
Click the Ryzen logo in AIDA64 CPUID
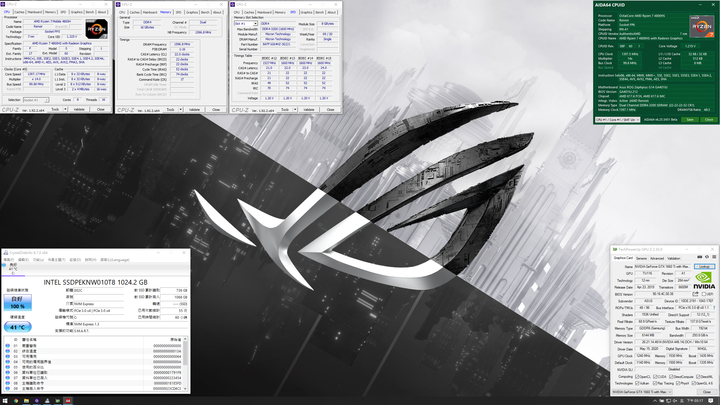tap(701, 26)
